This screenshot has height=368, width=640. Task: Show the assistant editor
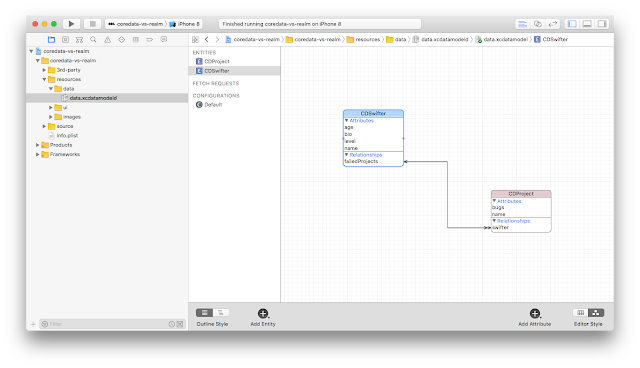point(538,24)
